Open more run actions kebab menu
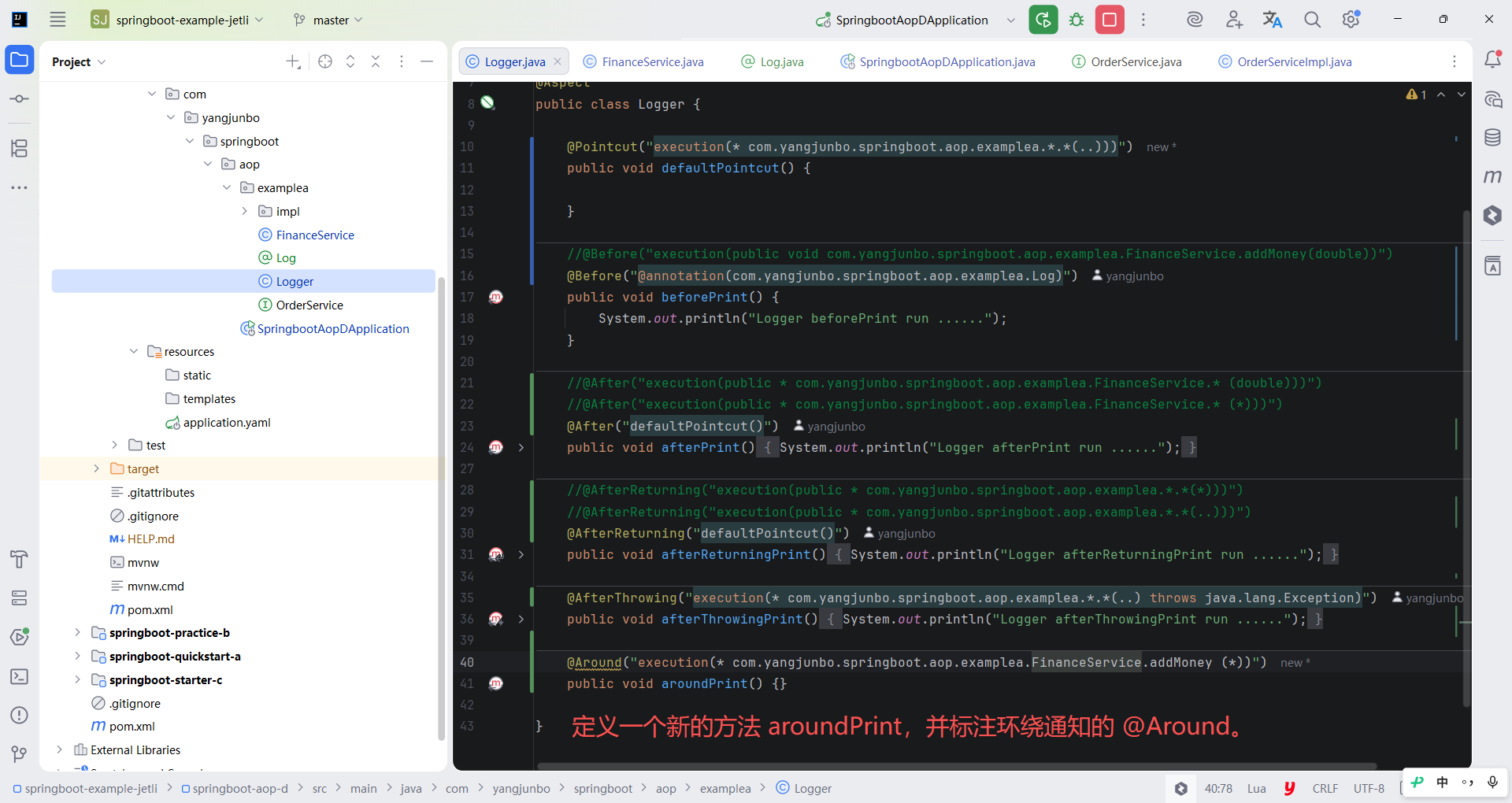The height and width of the screenshot is (803, 1512). click(1143, 20)
